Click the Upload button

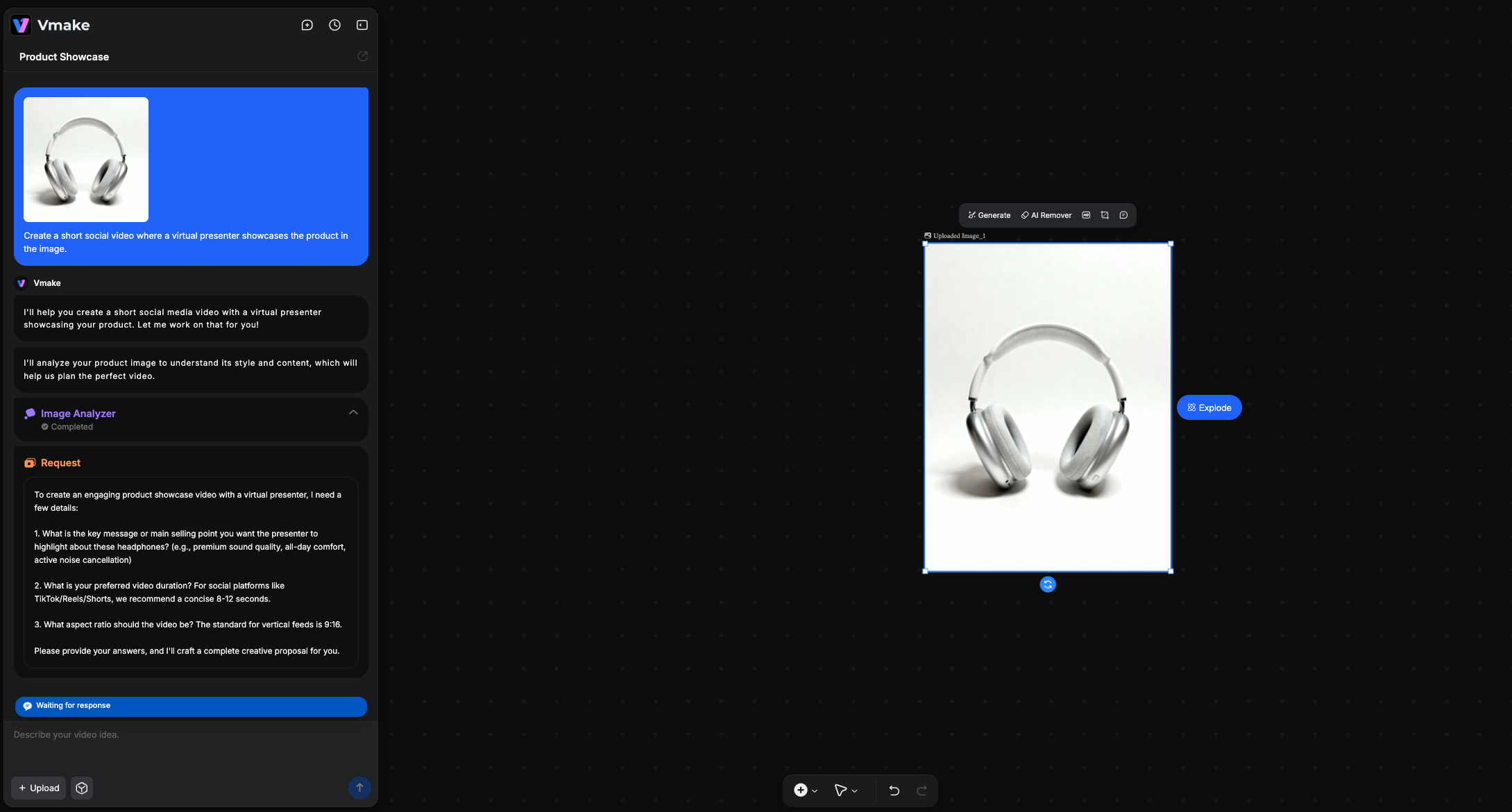click(x=39, y=788)
